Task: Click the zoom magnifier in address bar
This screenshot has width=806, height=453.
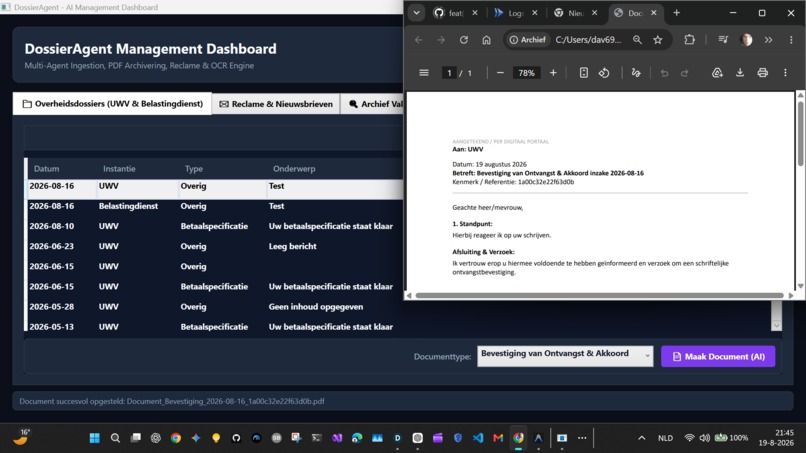Action: click(637, 40)
